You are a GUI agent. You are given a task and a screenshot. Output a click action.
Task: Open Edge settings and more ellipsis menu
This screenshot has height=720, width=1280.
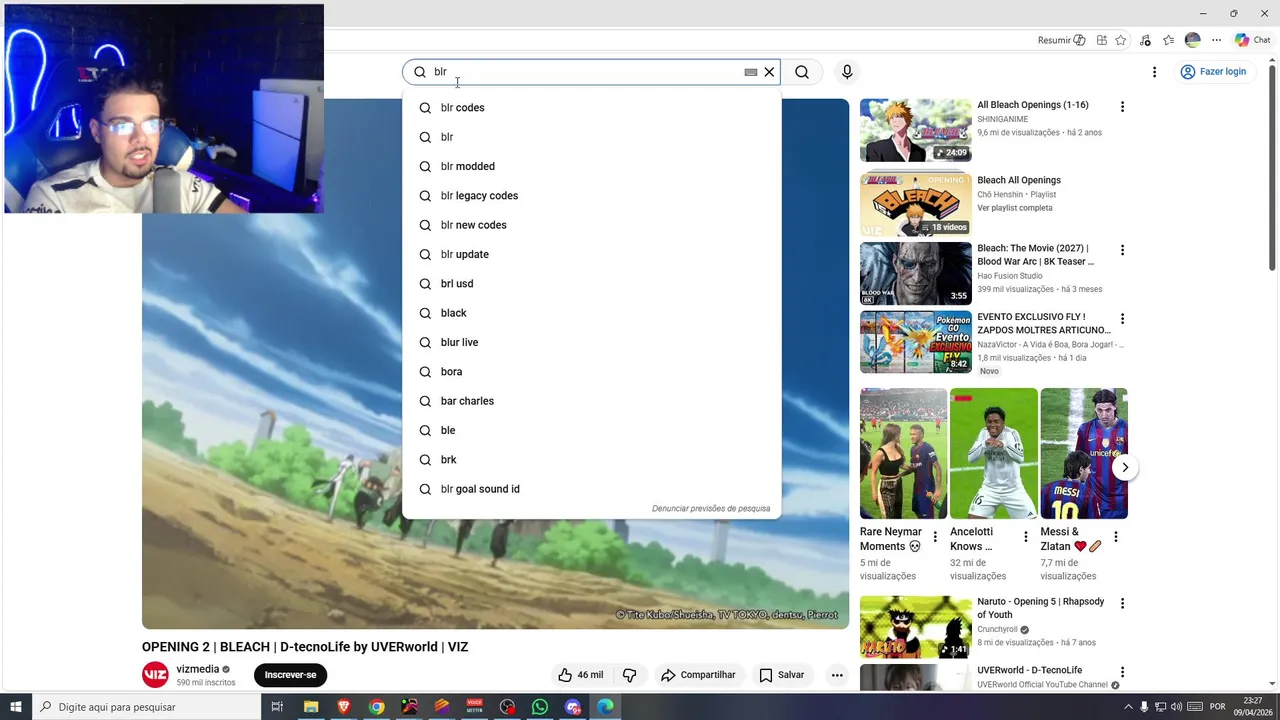pos(1216,40)
